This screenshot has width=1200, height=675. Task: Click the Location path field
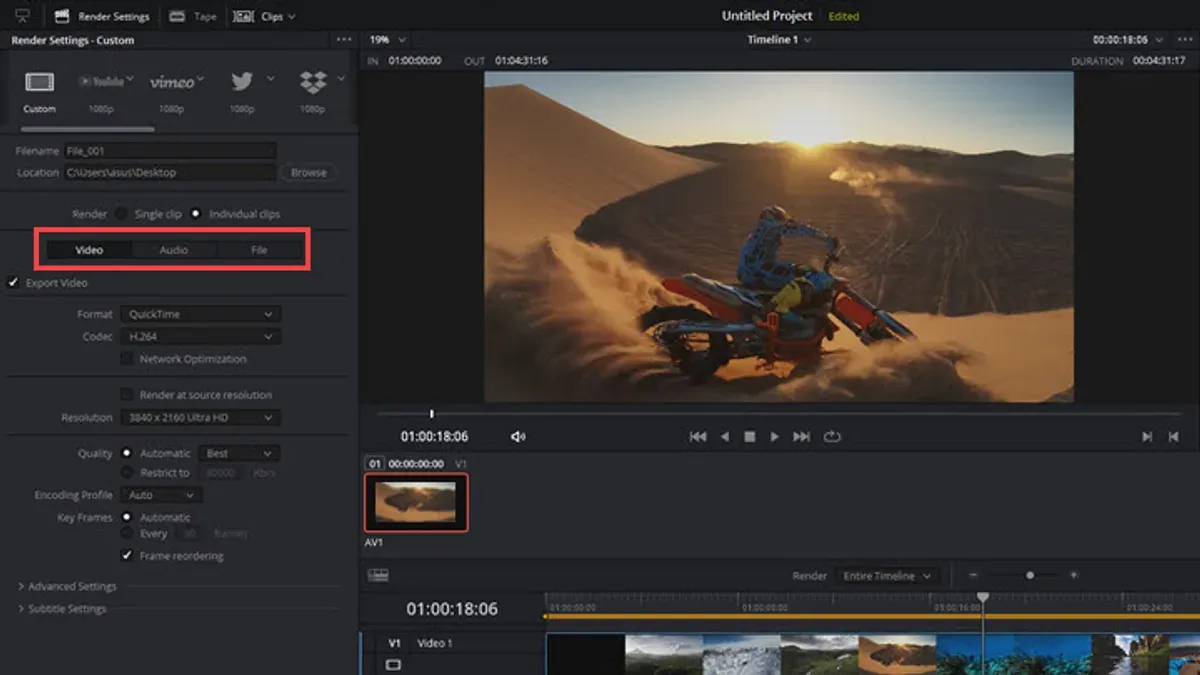(x=169, y=173)
